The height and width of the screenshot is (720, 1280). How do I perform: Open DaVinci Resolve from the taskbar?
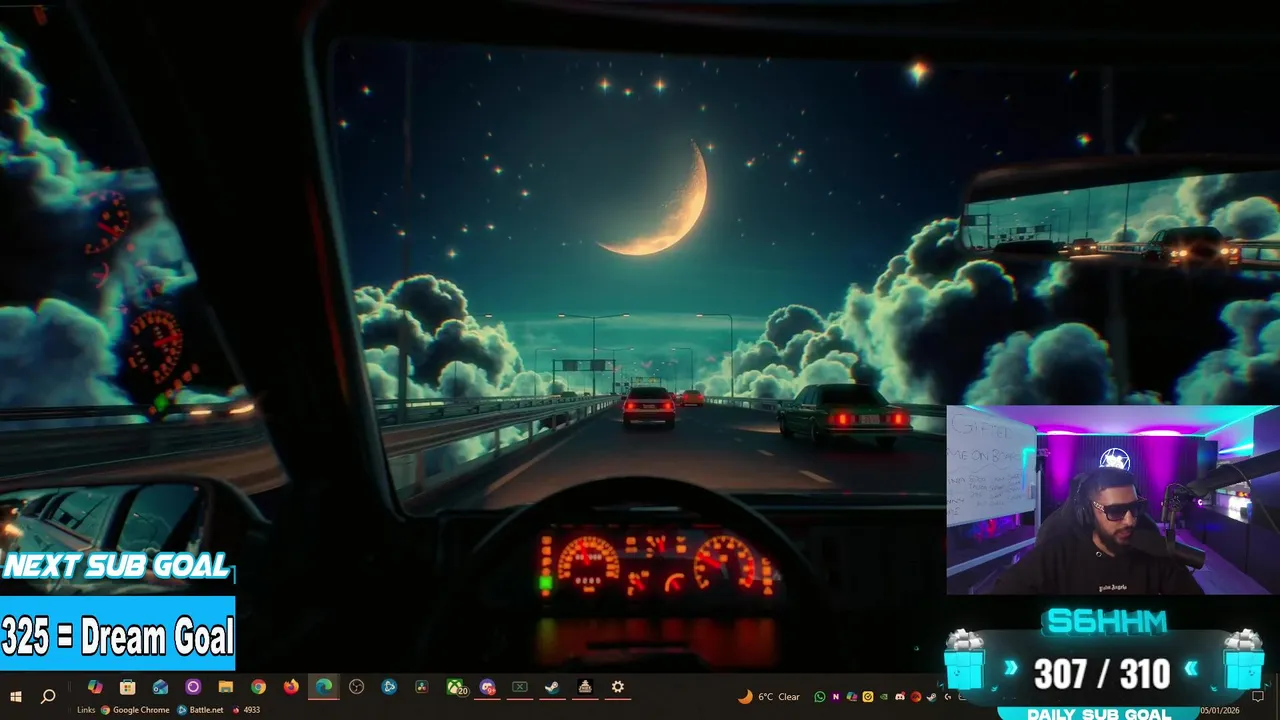pyautogui.click(x=422, y=687)
